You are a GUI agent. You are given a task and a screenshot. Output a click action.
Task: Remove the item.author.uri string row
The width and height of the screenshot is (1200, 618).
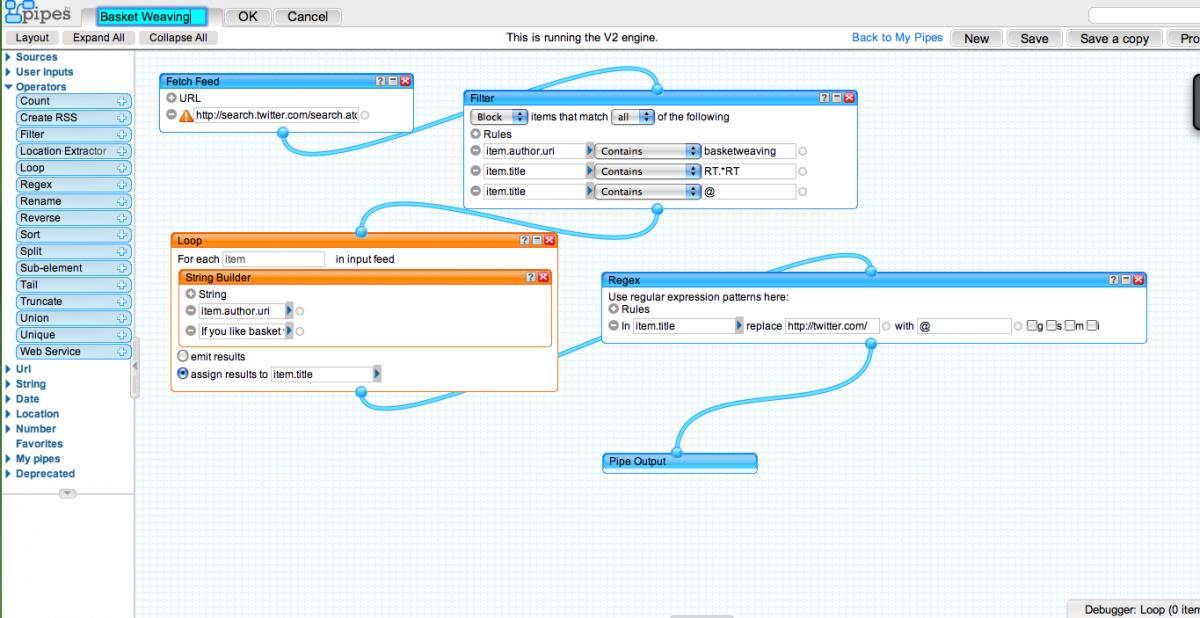point(191,311)
